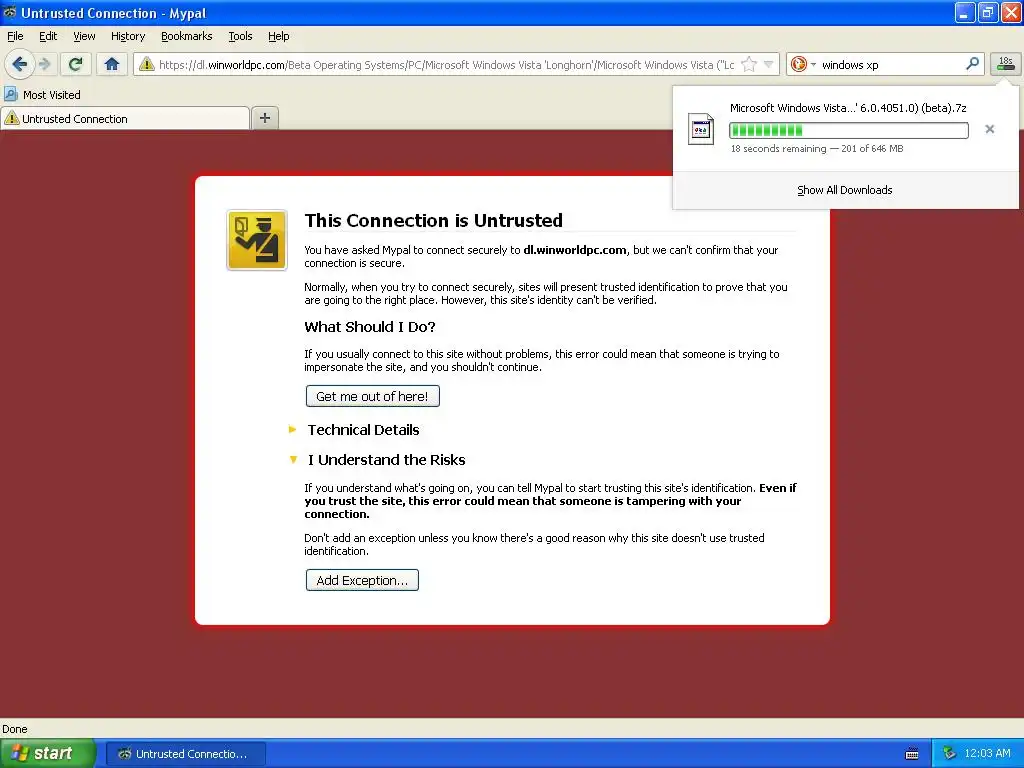Image resolution: width=1024 pixels, height=768 pixels.
Task: Bookmark this page with the star icon
Action: [x=749, y=64]
